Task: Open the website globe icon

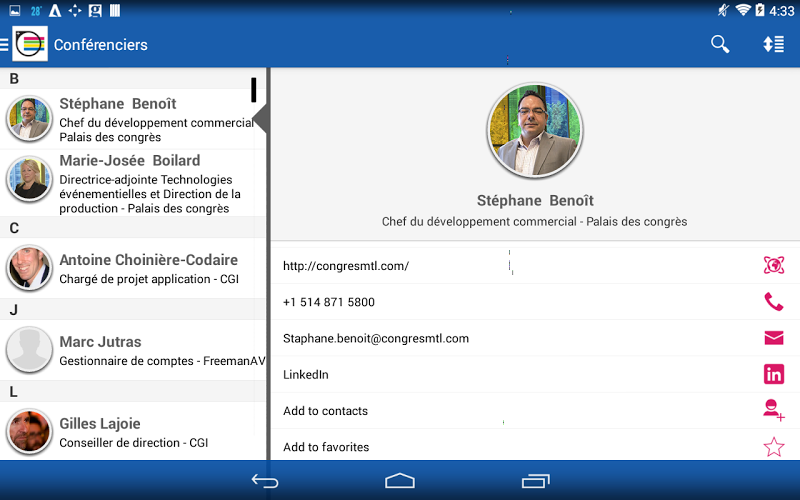Action: tap(773, 265)
